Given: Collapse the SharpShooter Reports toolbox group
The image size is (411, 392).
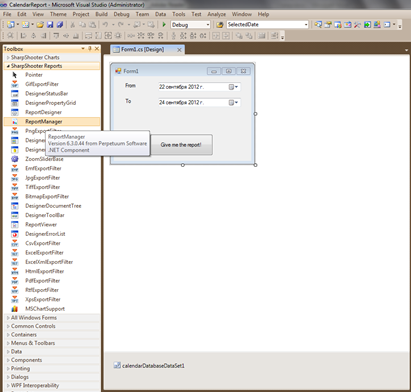Looking at the screenshot, I should 52,66.
